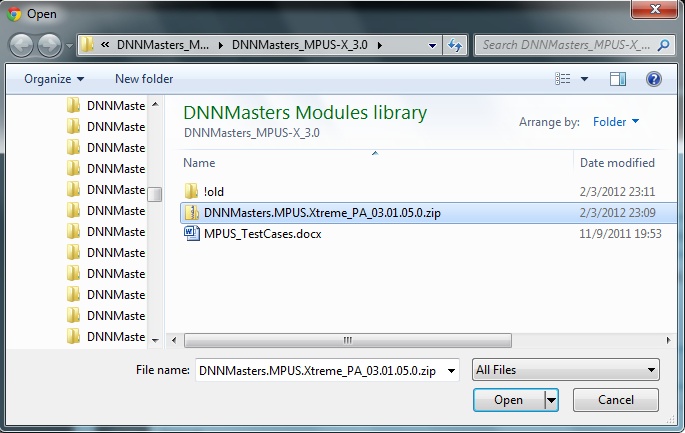This screenshot has width=685, height=433.
Task: Click the magnifier search icon
Action: [664, 45]
